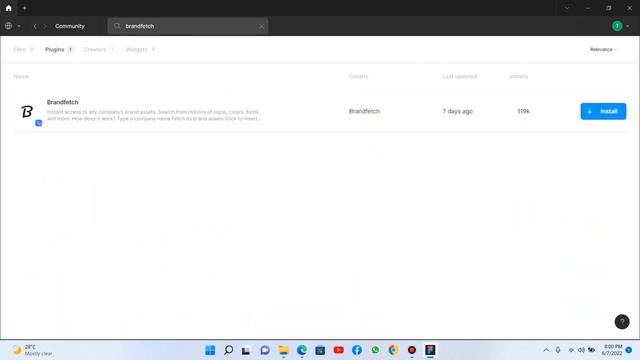Open File Explorer from taskbar
Image resolution: width=640 pixels, height=360 pixels.
[283, 350]
